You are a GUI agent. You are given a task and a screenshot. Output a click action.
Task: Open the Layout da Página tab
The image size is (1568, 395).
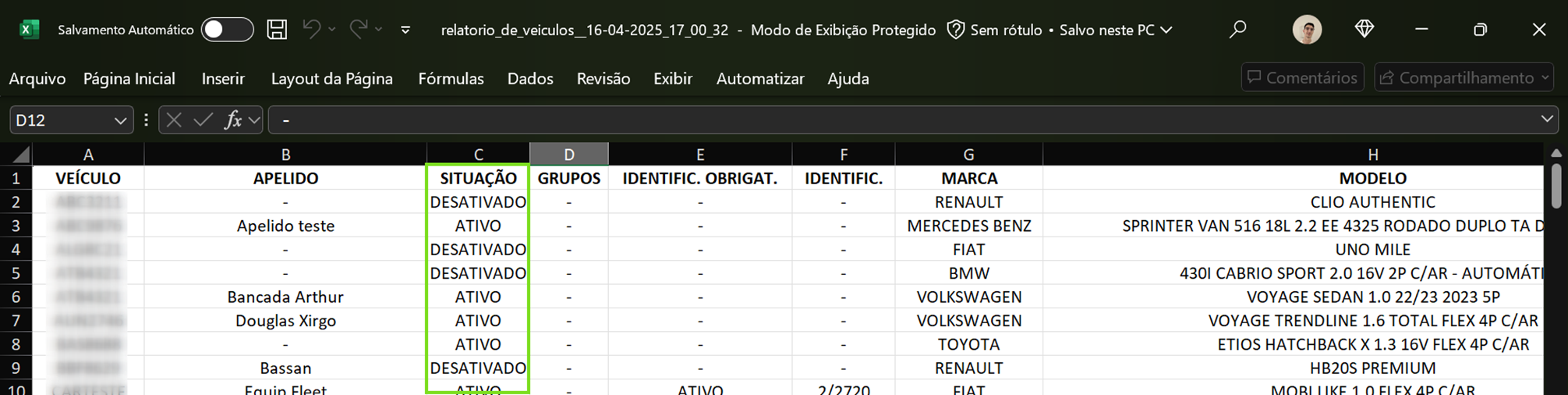(332, 79)
